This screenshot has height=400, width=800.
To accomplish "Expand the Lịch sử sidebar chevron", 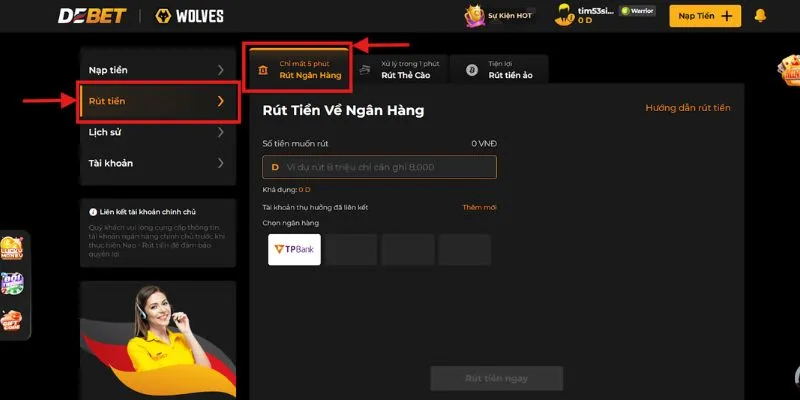I will point(220,132).
